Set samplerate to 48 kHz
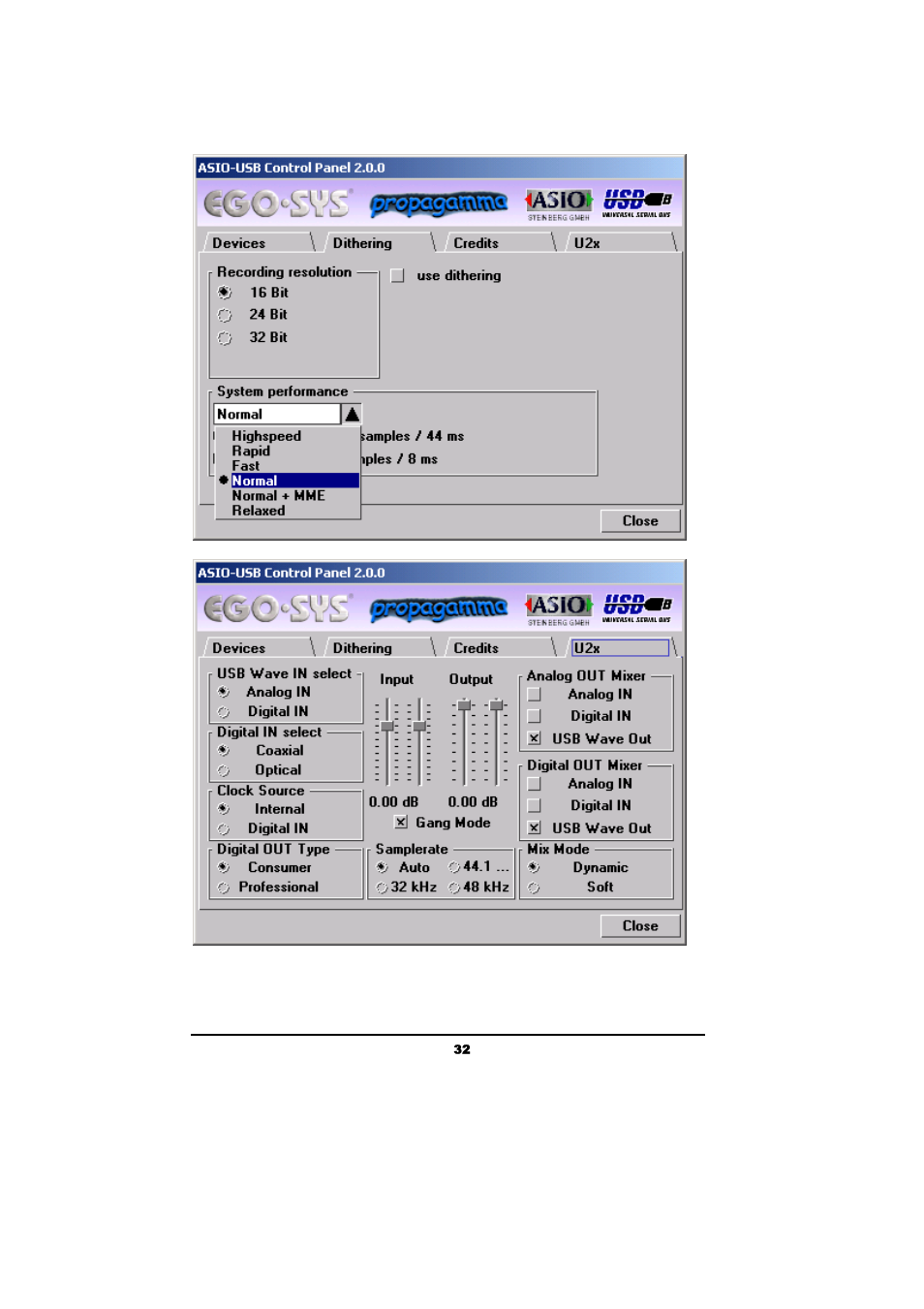The width and height of the screenshot is (924, 1309). coord(454,888)
